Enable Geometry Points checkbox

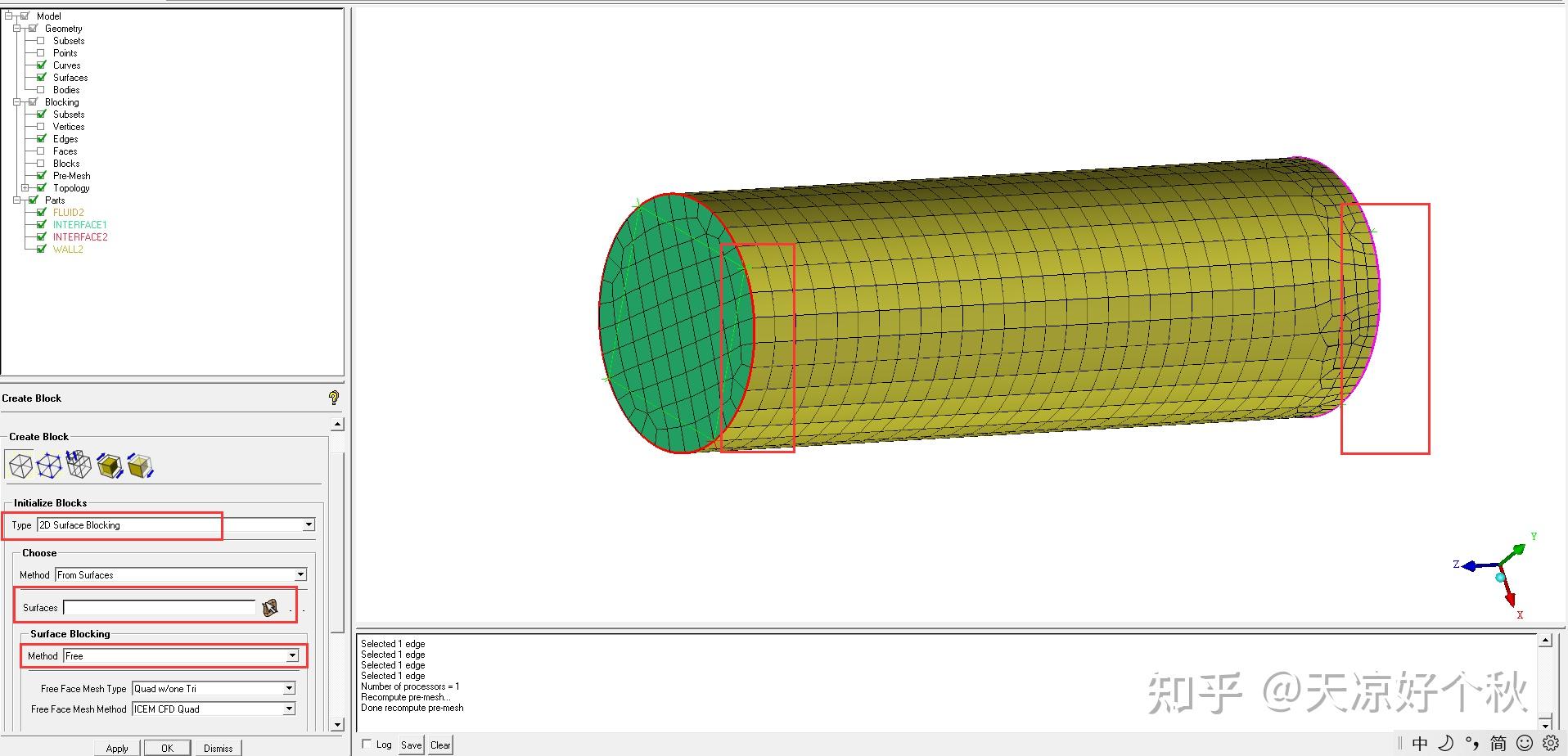(41, 53)
